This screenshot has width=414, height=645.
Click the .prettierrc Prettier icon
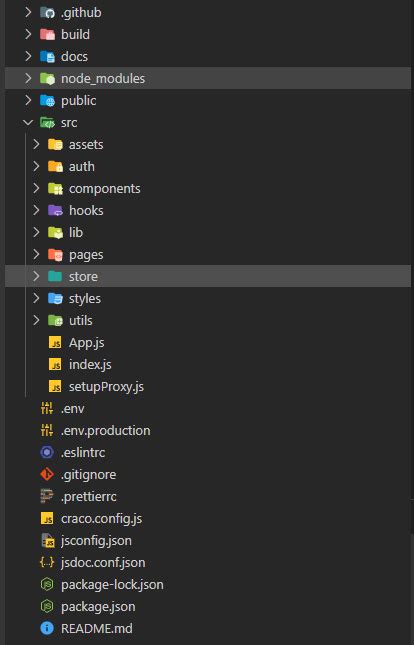pyautogui.click(x=47, y=497)
